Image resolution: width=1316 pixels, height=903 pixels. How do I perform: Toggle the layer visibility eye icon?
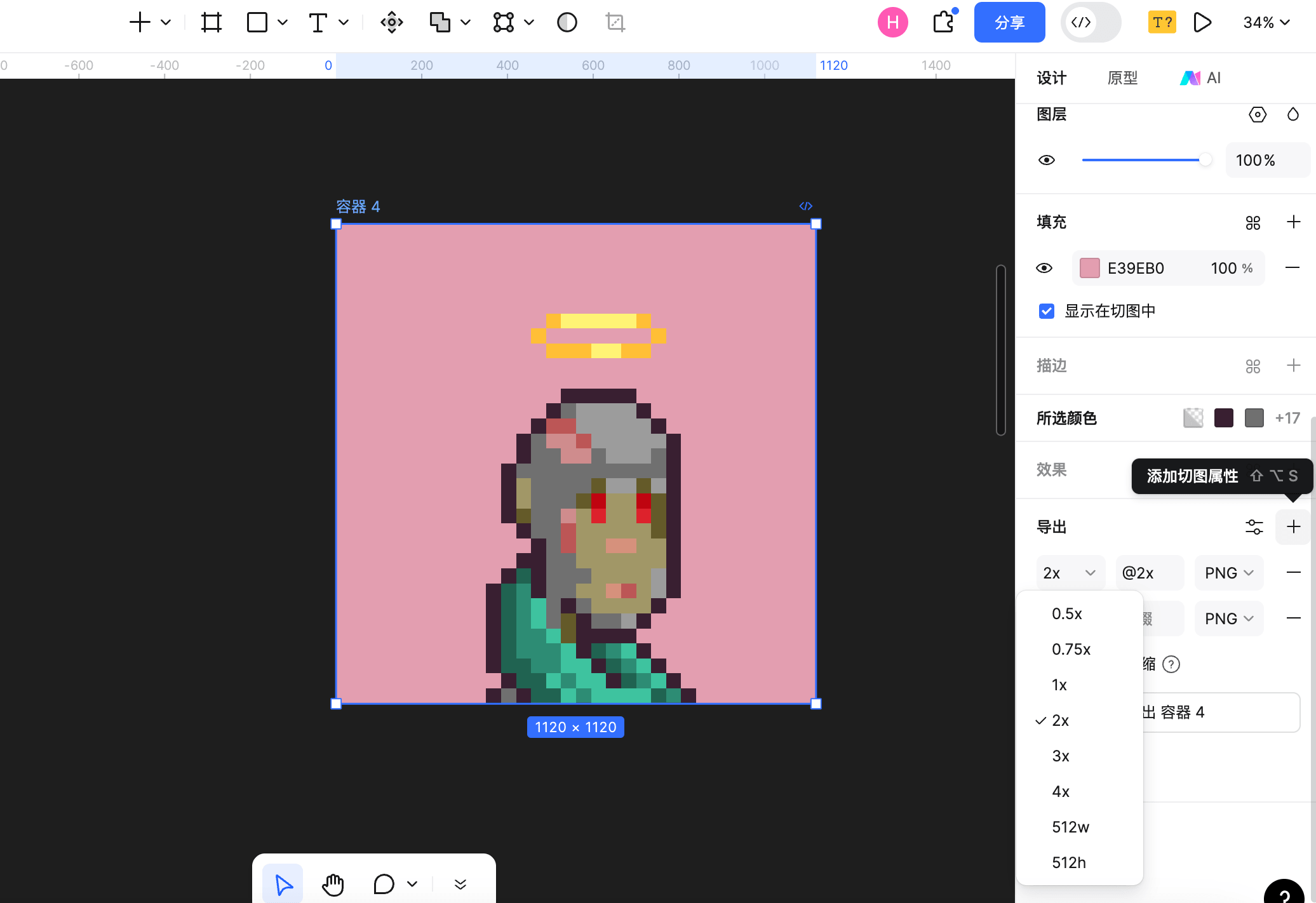coord(1046,160)
